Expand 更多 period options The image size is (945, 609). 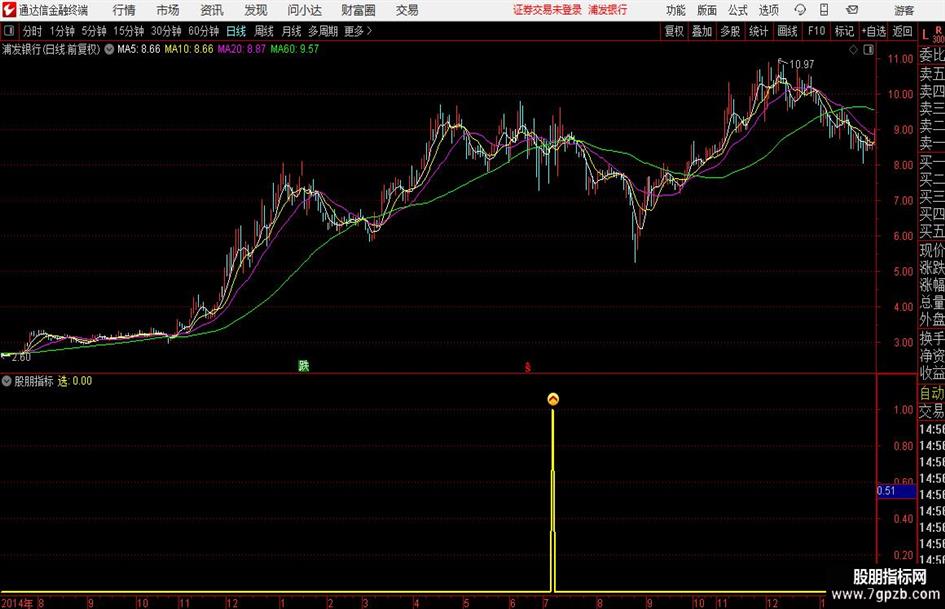click(x=358, y=31)
